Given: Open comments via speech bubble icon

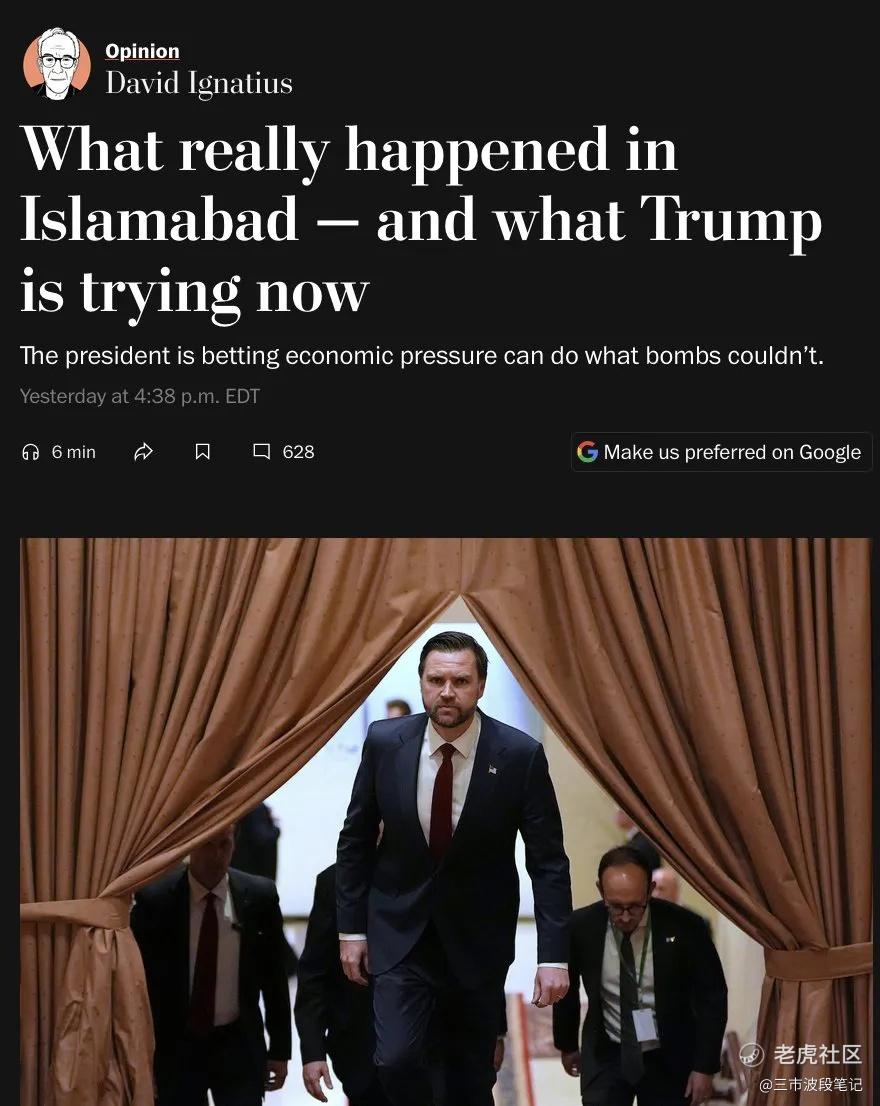Looking at the screenshot, I should click(262, 451).
